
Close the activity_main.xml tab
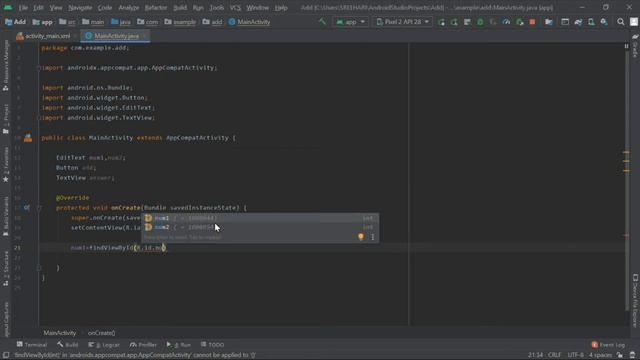[x=76, y=36]
